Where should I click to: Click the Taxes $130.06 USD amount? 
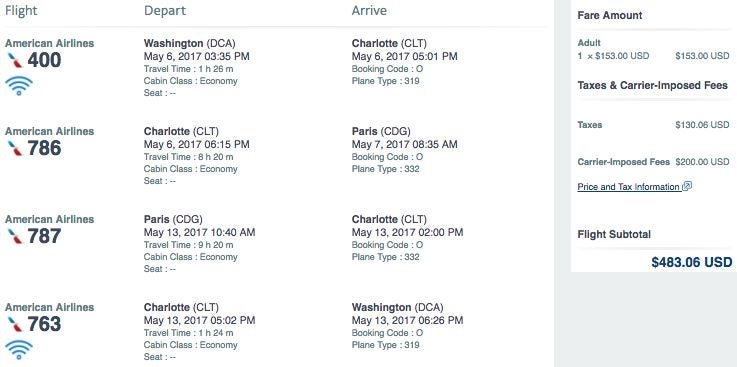(702, 125)
